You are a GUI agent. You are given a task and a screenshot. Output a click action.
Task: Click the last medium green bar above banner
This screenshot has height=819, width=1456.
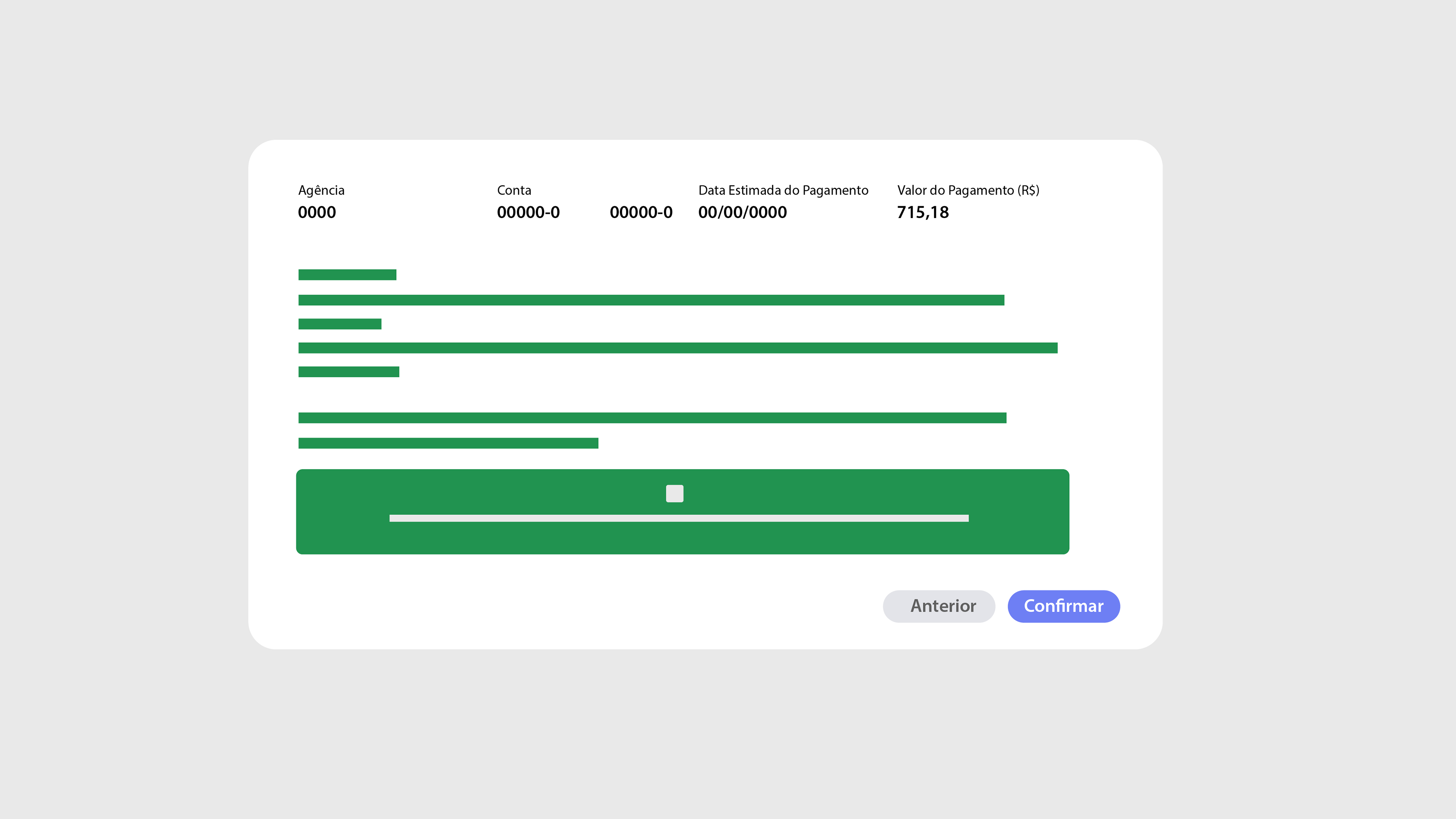[448, 443]
